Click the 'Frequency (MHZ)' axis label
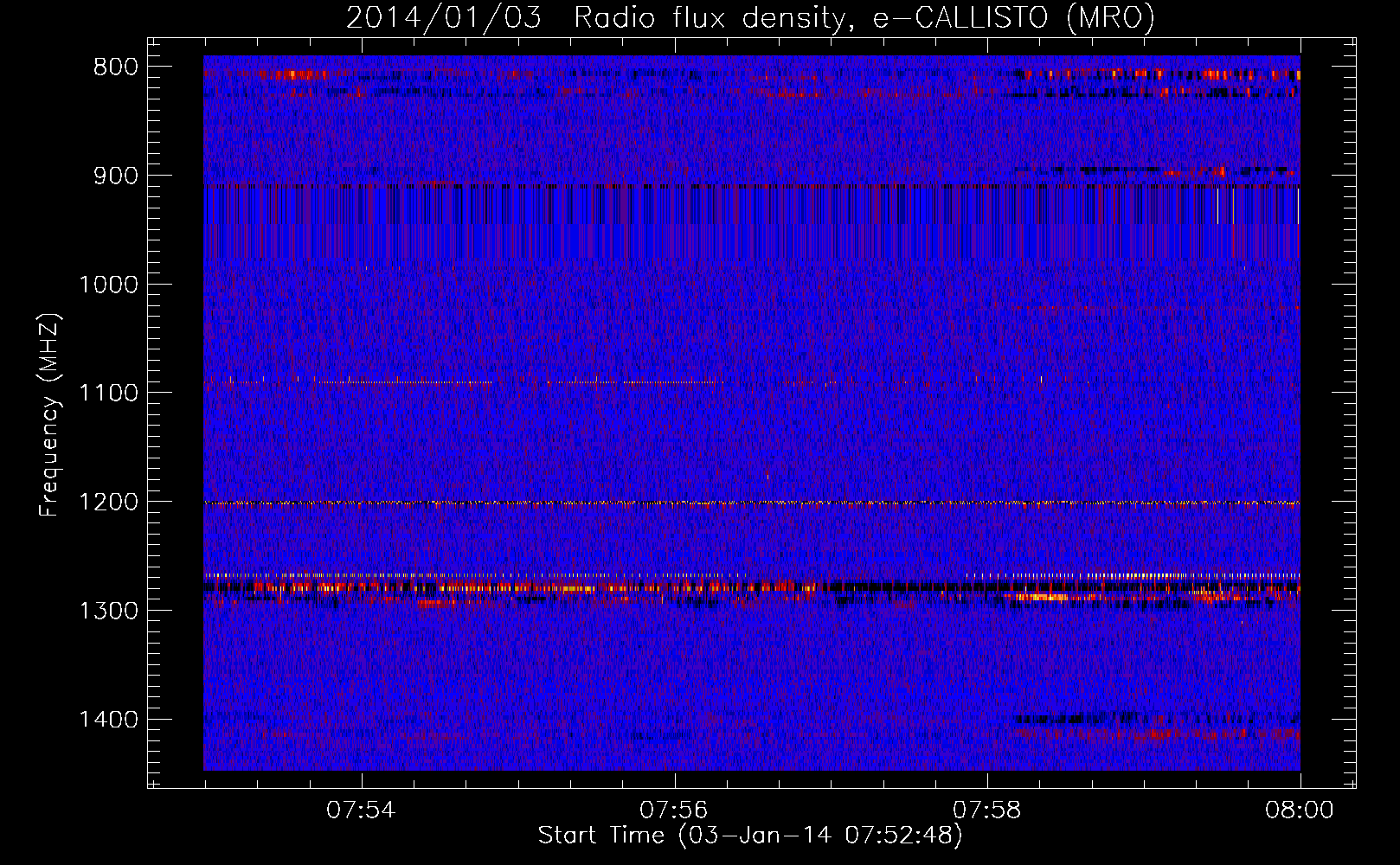Image resolution: width=1400 pixels, height=865 pixels. (49, 415)
